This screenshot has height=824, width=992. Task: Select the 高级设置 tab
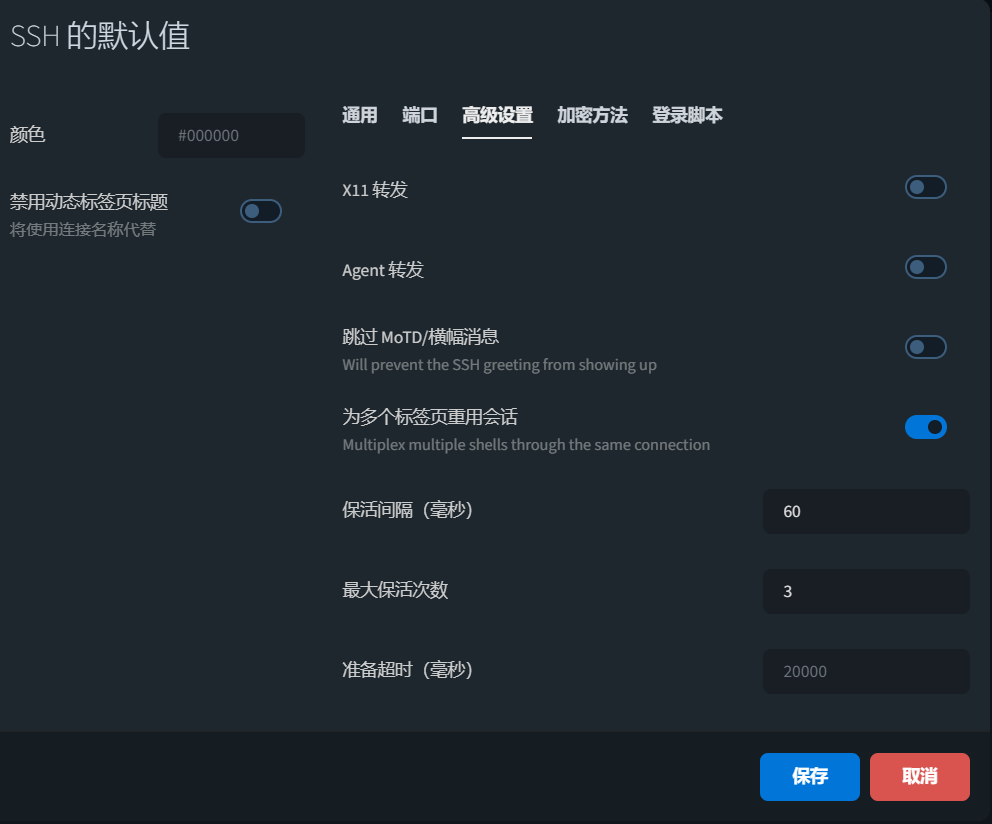(x=497, y=115)
